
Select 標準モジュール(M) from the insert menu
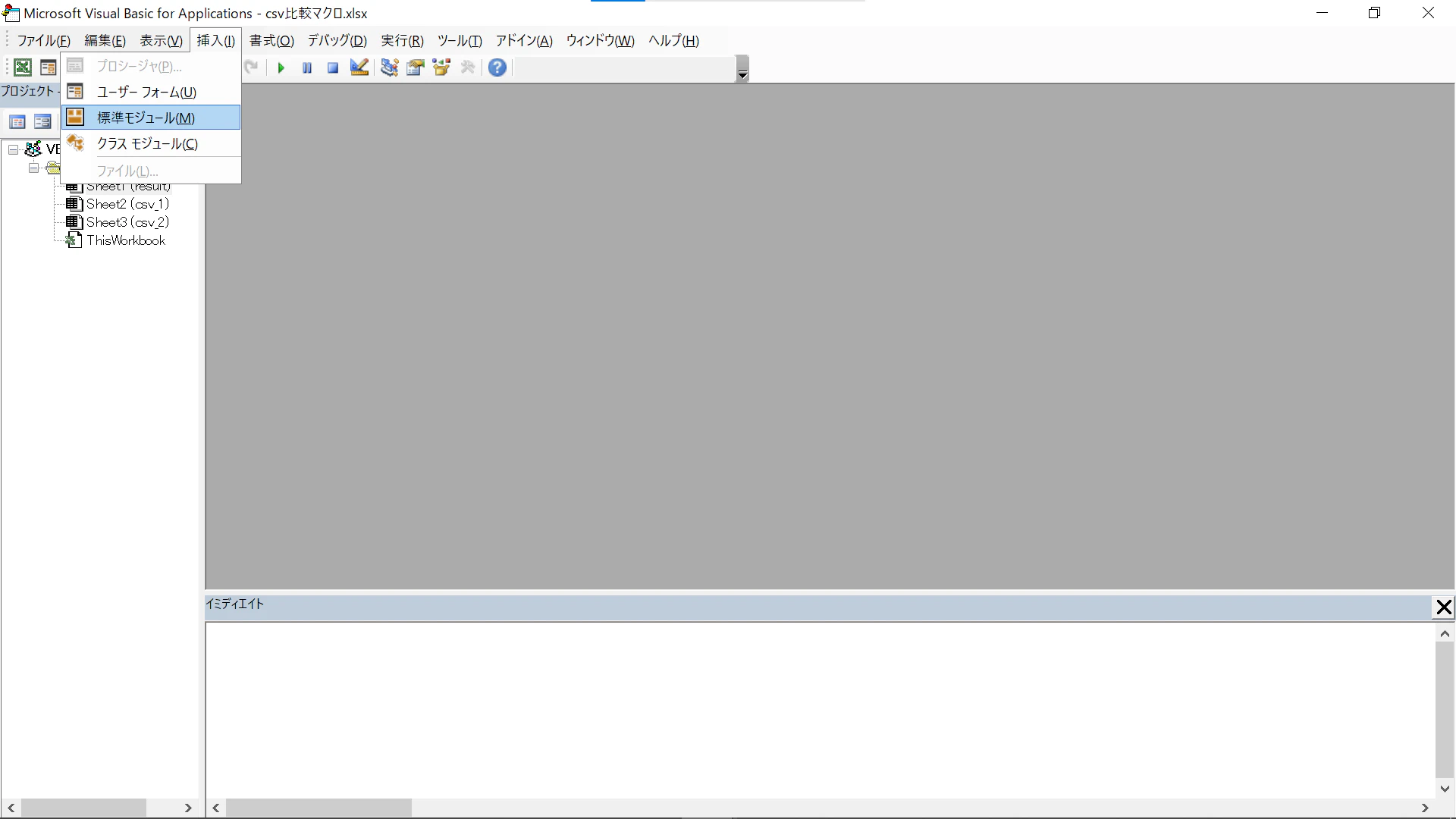(146, 118)
